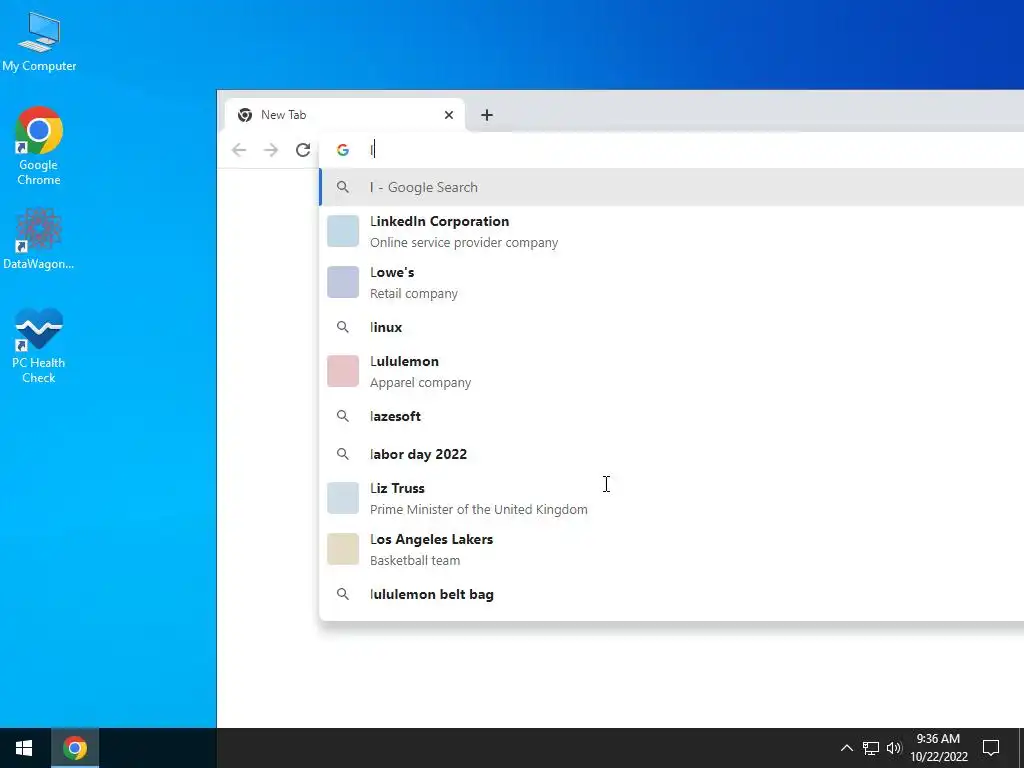Choose the Lowe's retail company suggestion

pos(671,282)
